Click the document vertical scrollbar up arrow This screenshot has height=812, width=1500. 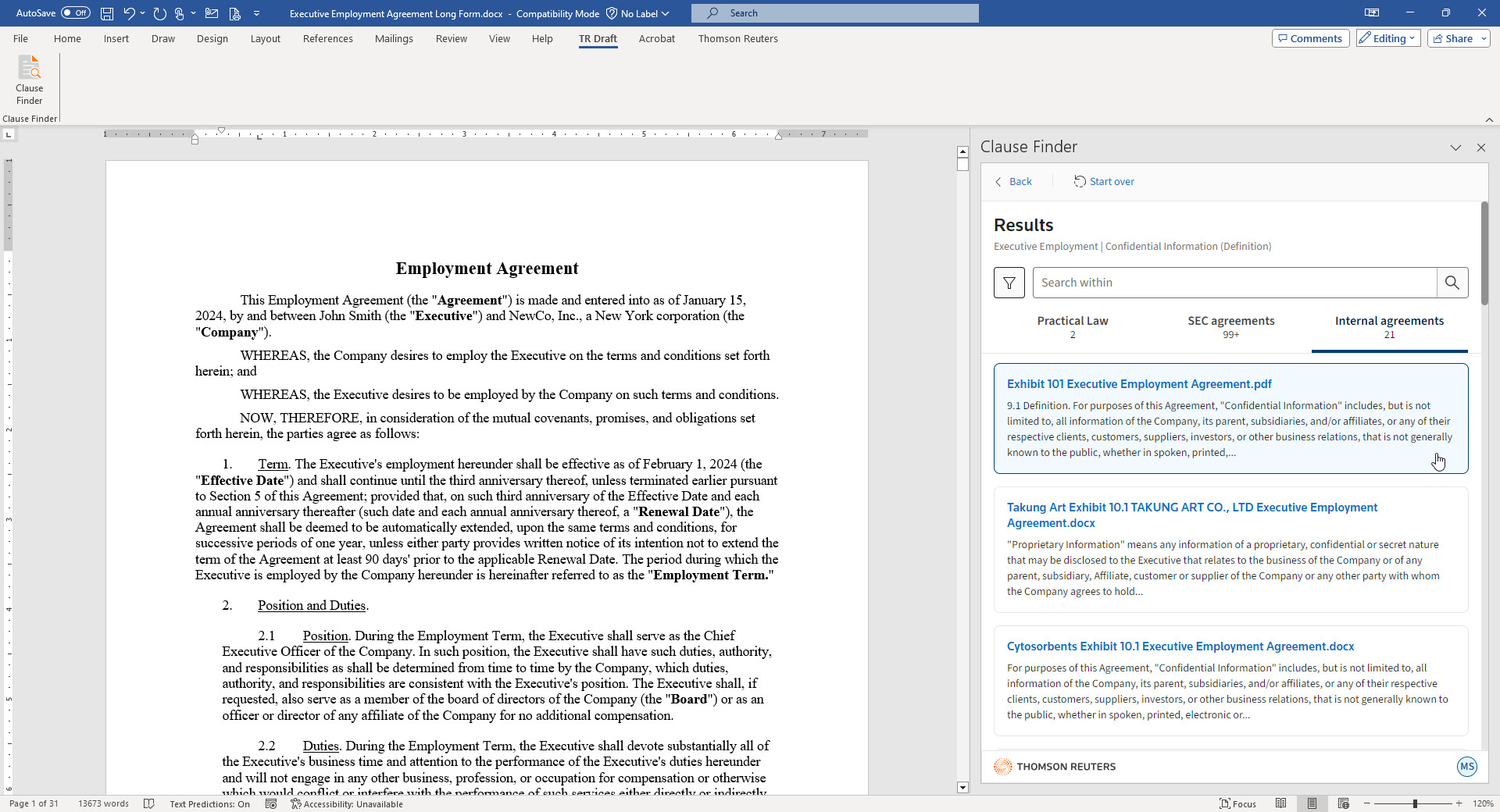(962, 151)
